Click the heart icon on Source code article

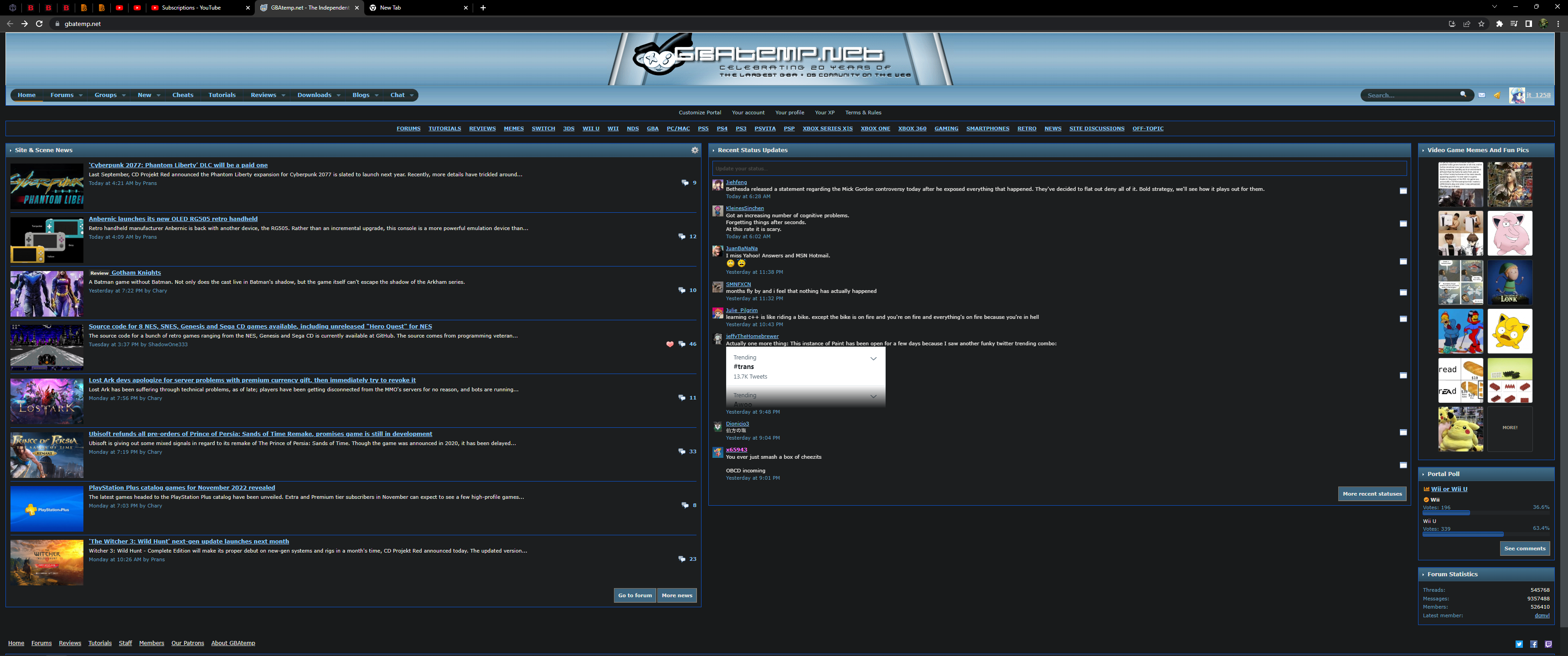point(670,344)
